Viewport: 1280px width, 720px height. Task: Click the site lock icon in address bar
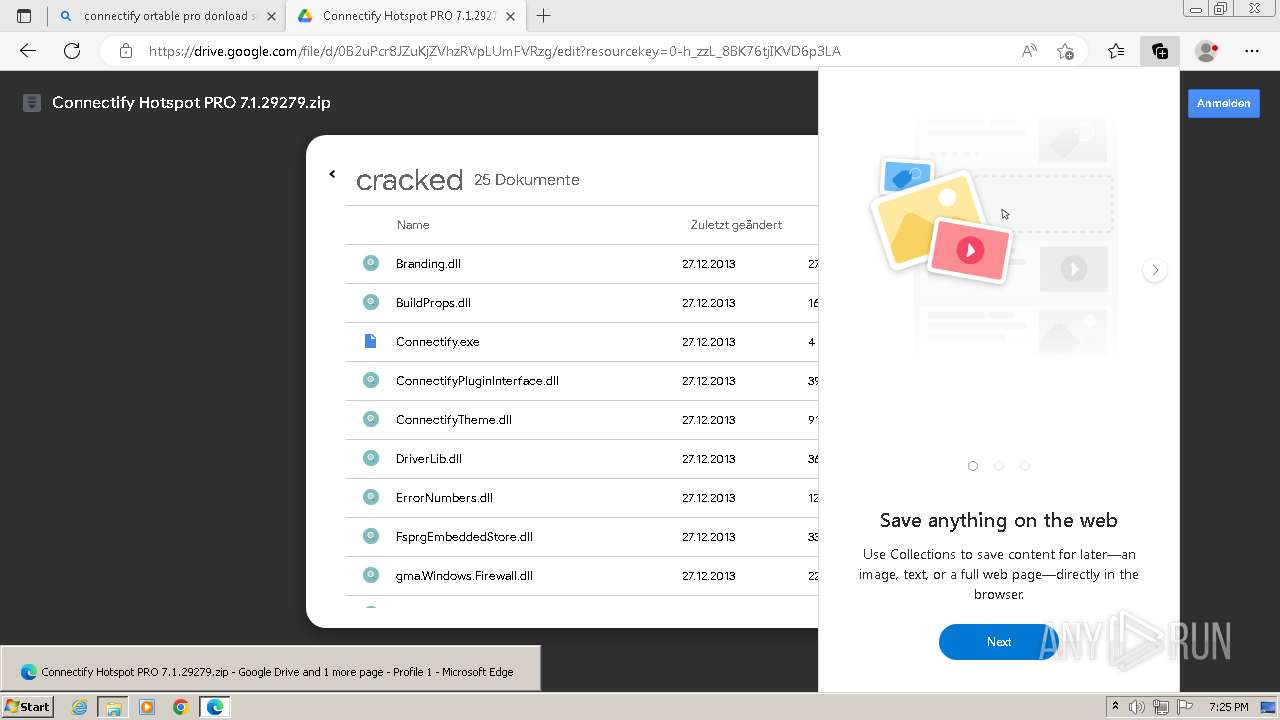(x=126, y=51)
